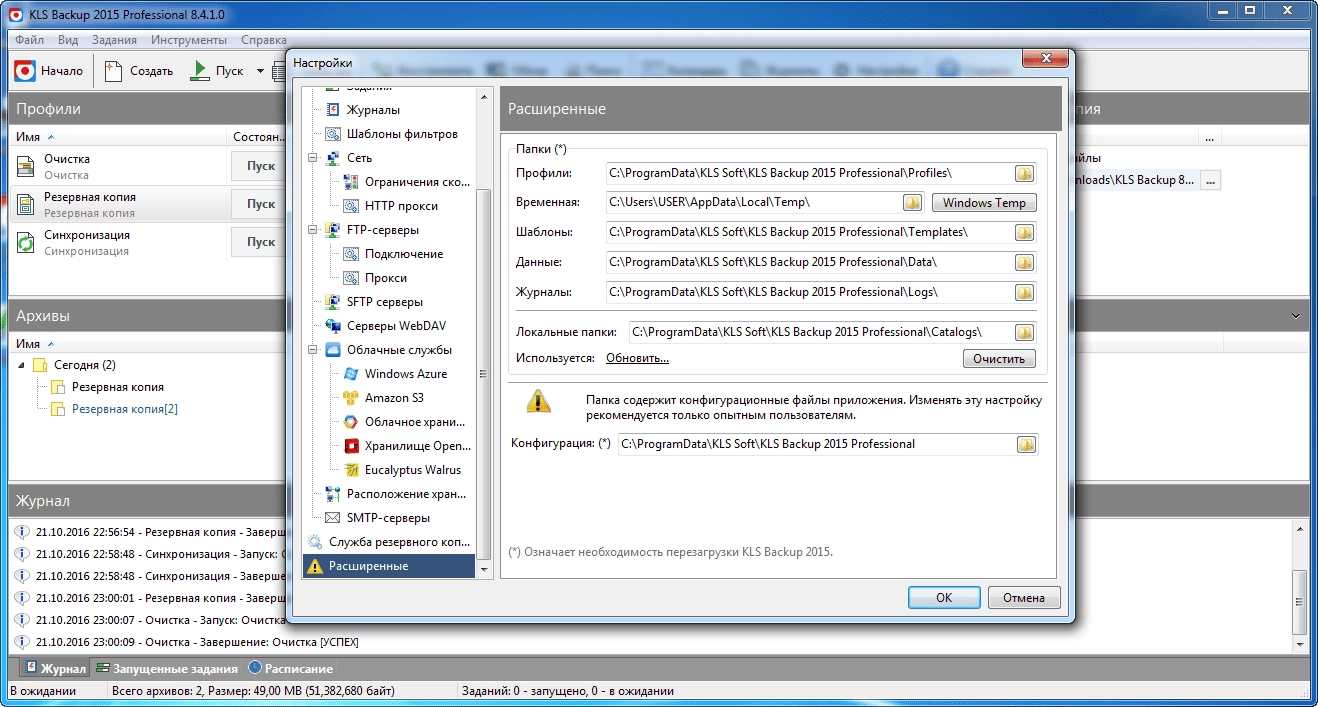Open the Пуск toolbar dropdown arrow

(260, 71)
